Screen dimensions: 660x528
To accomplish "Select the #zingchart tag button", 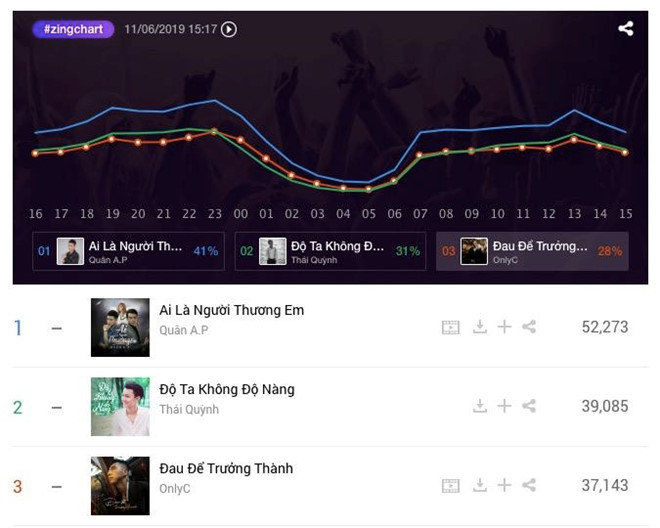I will tap(73, 29).
